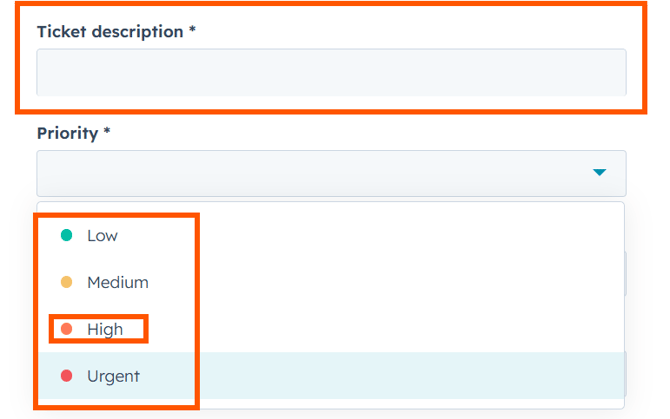Choose Low priority from the list

coord(102,236)
